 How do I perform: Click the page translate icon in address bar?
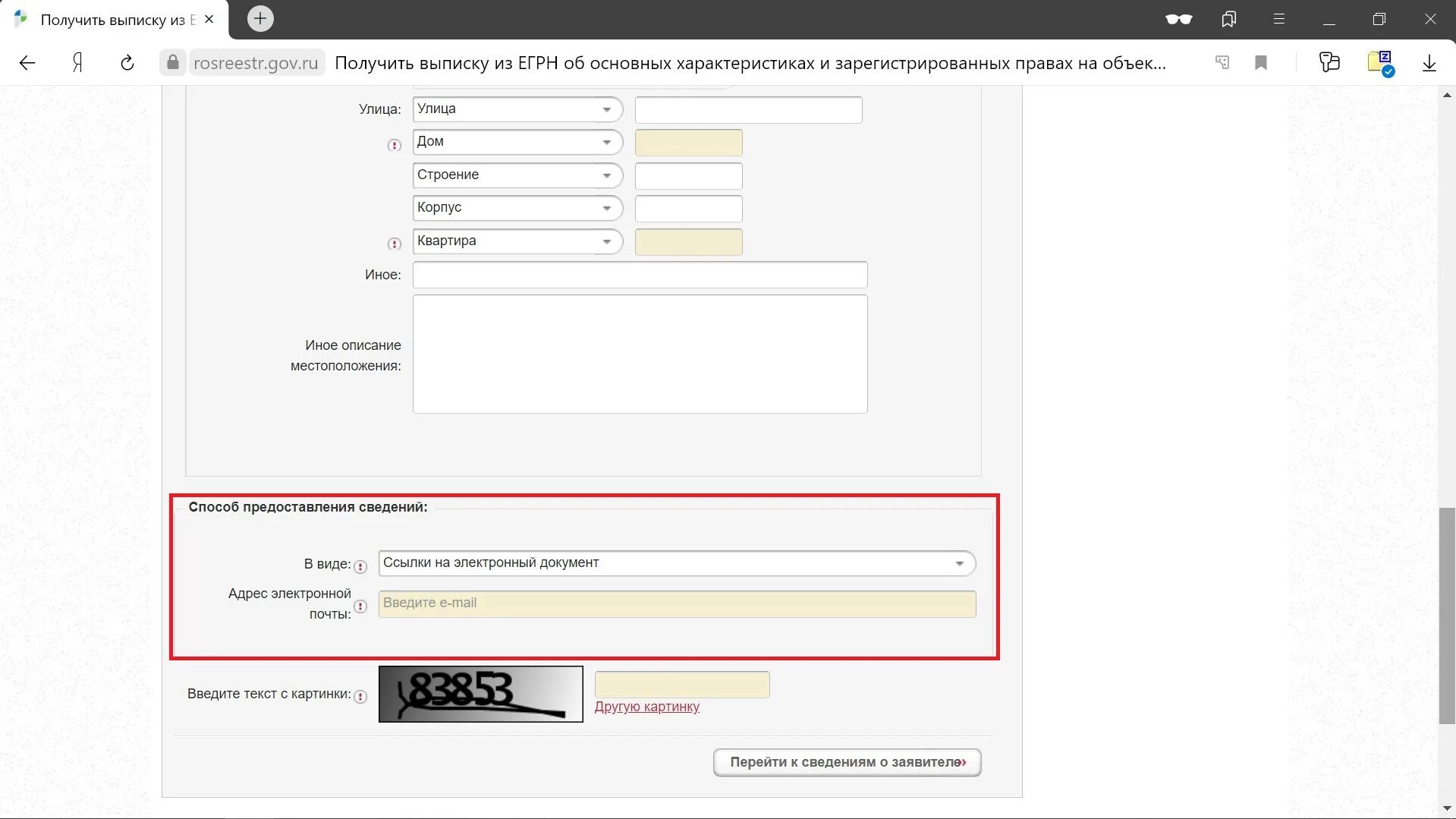(x=1222, y=62)
